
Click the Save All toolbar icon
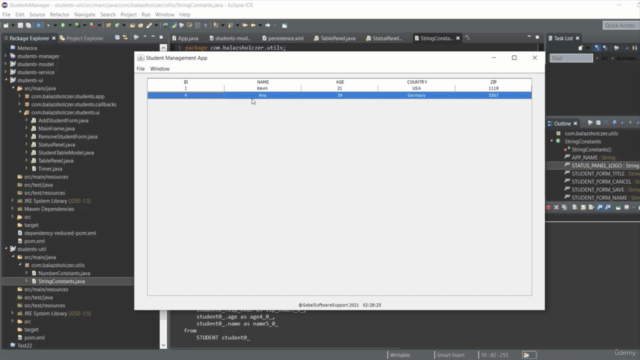(29, 25)
